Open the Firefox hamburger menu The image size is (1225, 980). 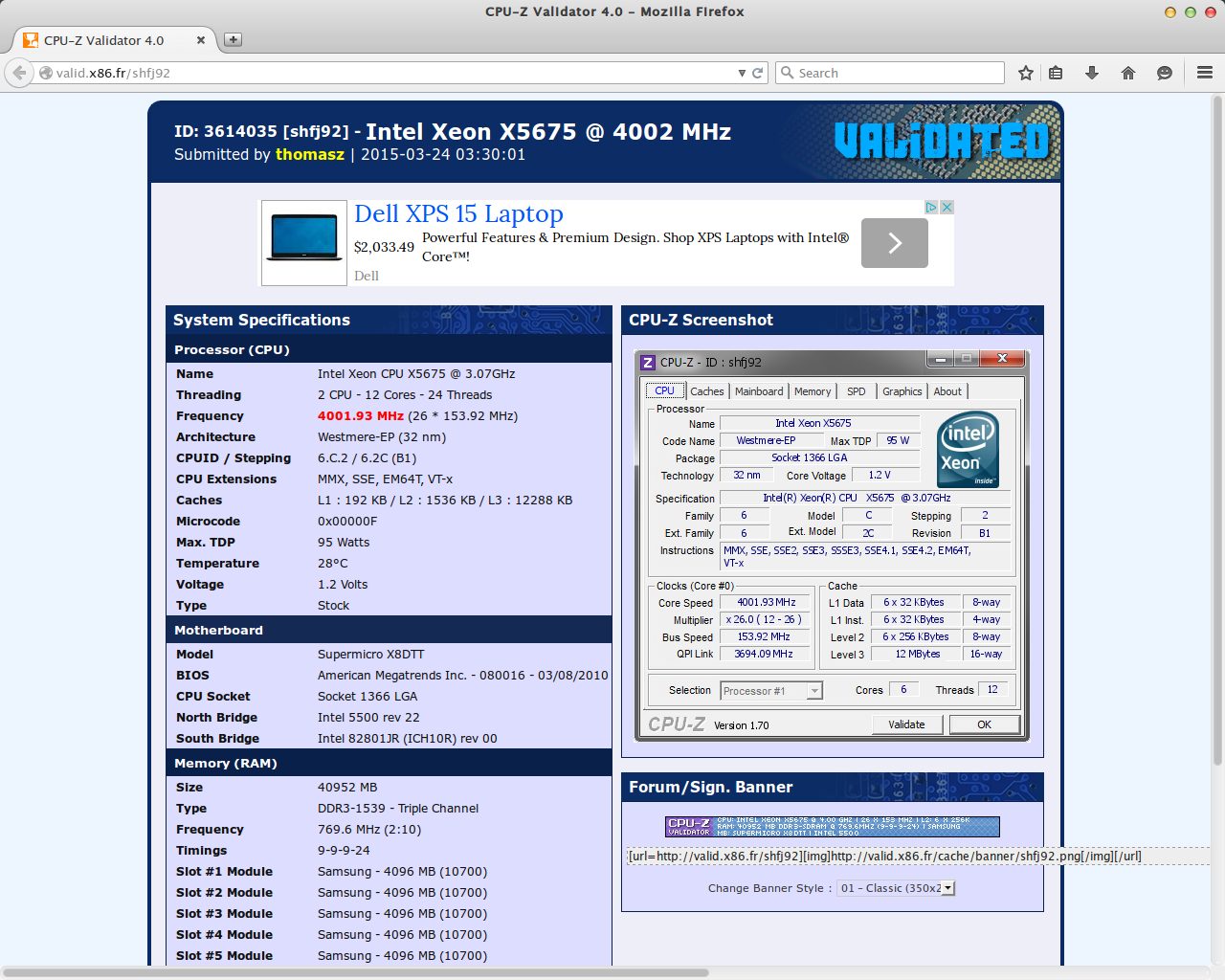click(x=1205, y=73)
